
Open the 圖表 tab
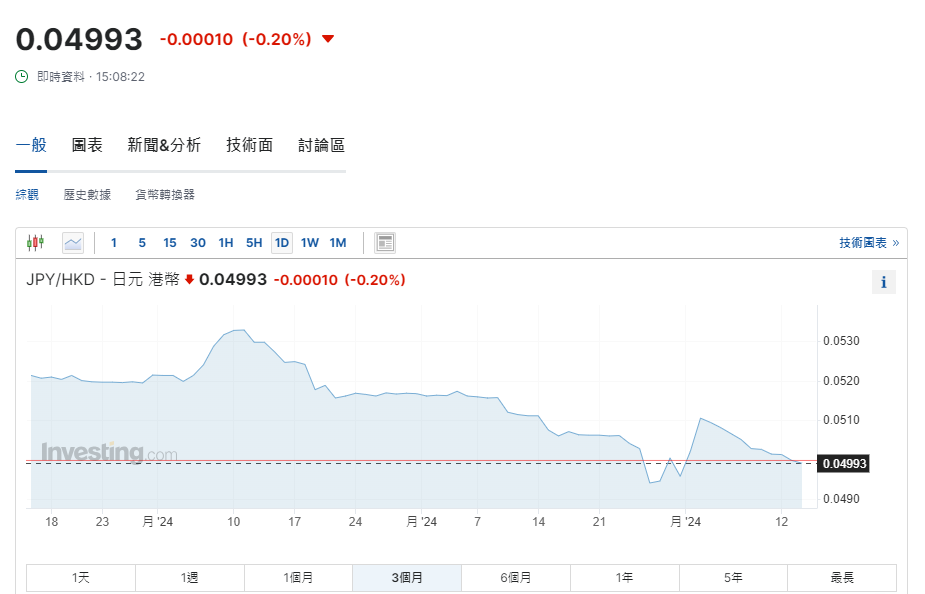[x=87, y=145]
